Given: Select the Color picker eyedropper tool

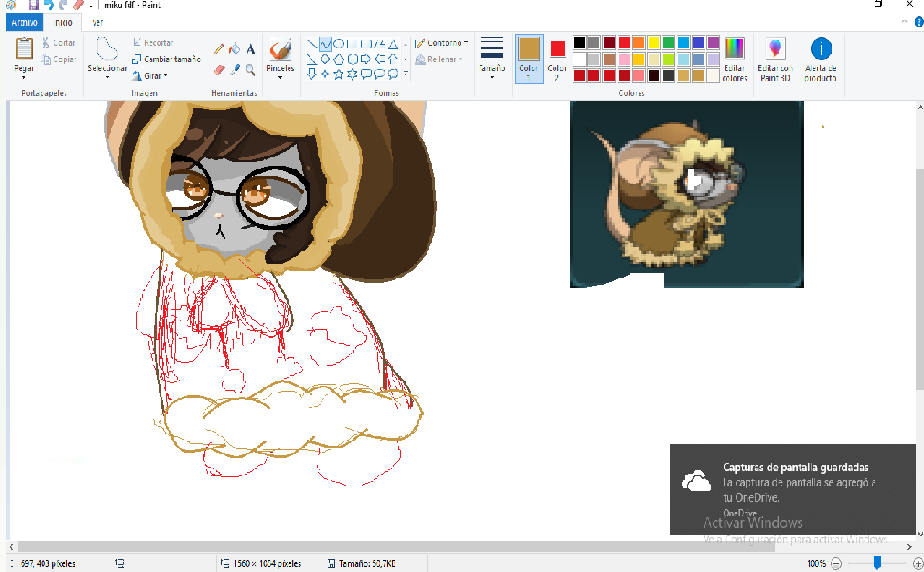Looking at the screenshot, I should 235,70.
